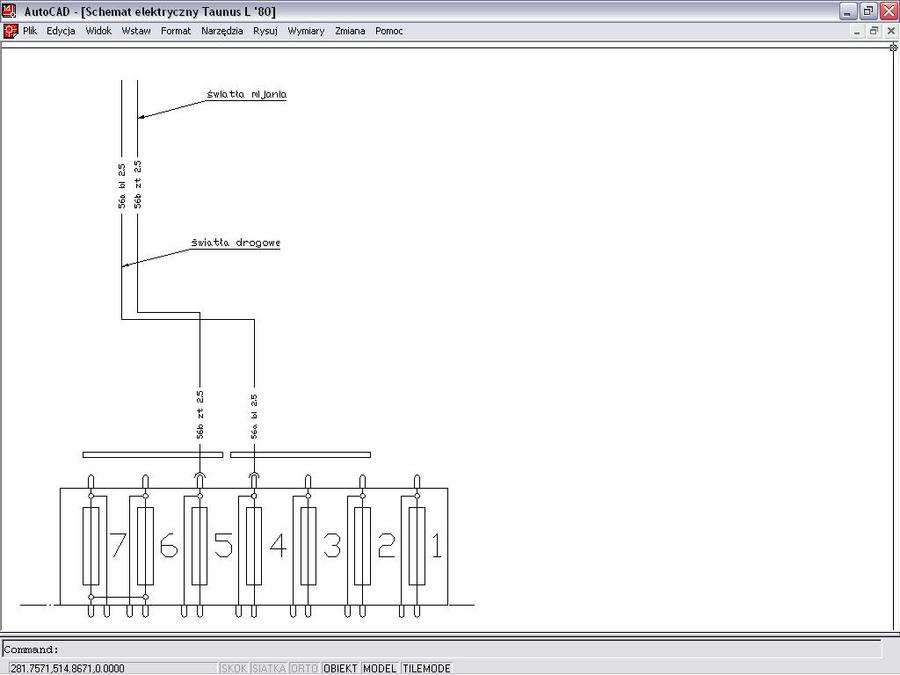
Task: Open the Wymiary menu
Action: (x=306, y=31)
